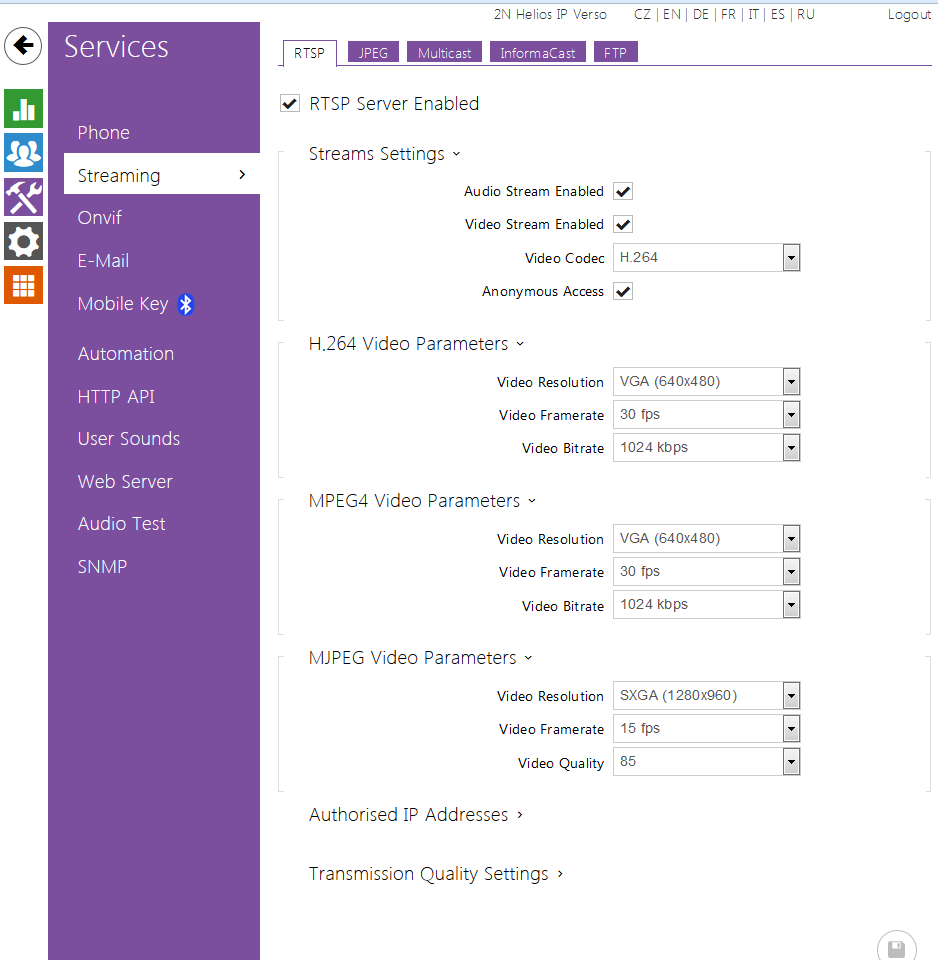The height and width of the screenshot is (960, 938).
Task: Select the Hardware tools icon
Action: (x=23, y=197)
